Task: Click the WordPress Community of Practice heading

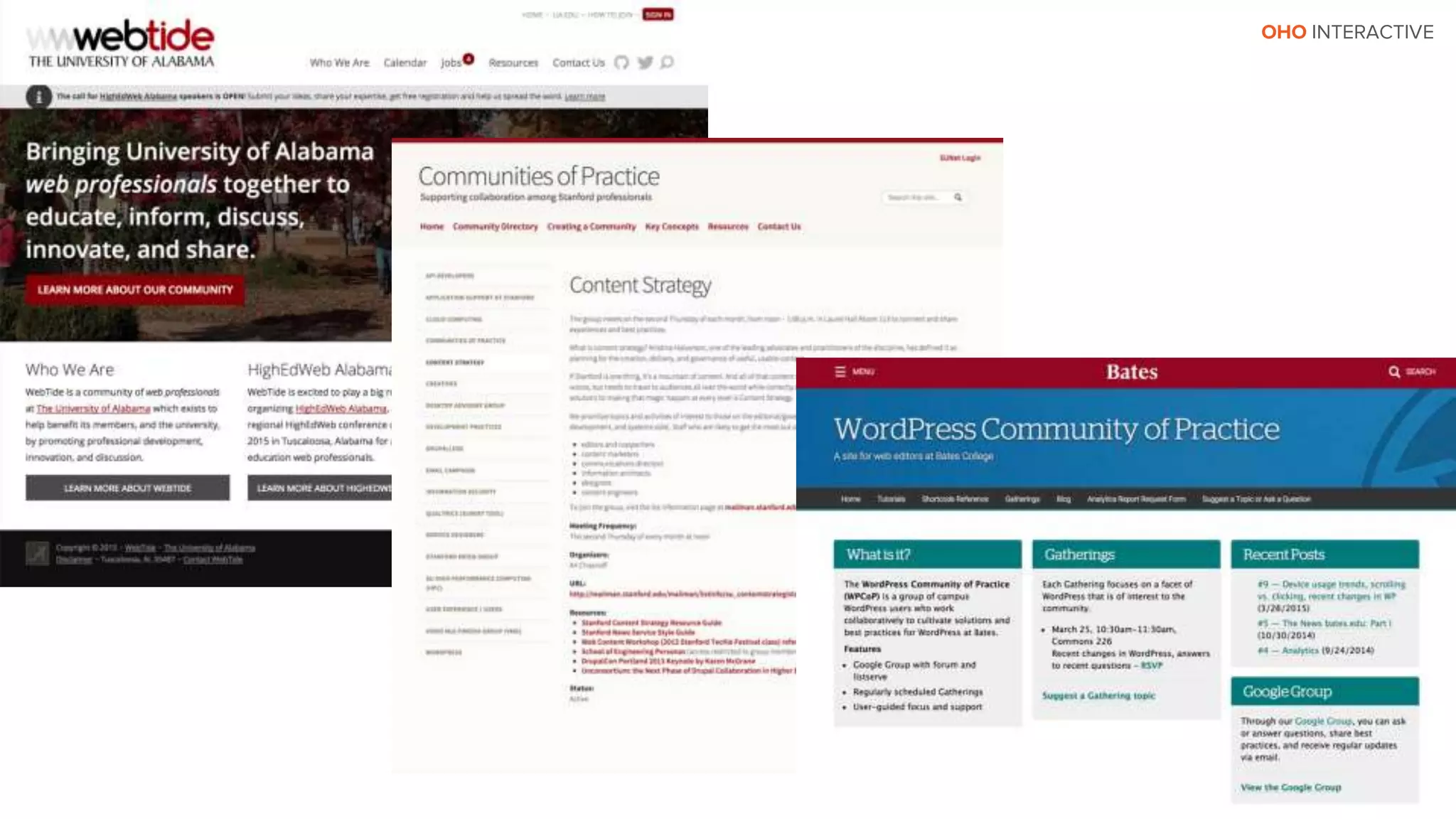Action: (x=1056, y=429)
